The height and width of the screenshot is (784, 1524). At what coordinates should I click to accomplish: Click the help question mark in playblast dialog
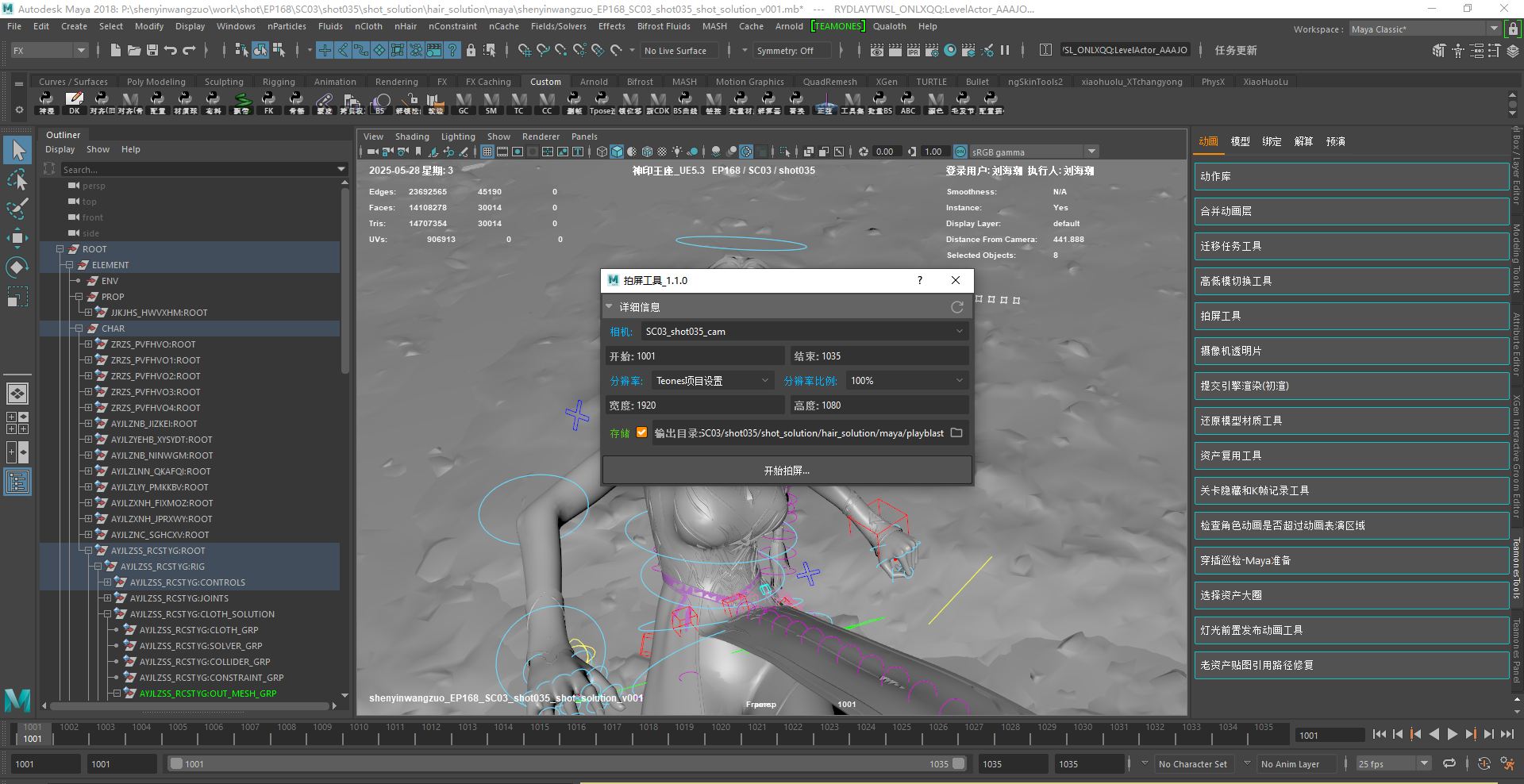920,280
